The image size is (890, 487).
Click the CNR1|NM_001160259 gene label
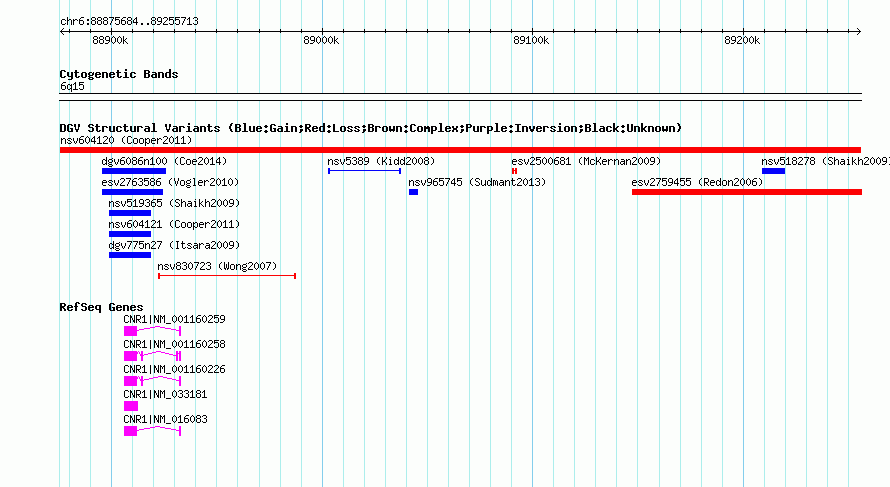(x=174, y=319)
